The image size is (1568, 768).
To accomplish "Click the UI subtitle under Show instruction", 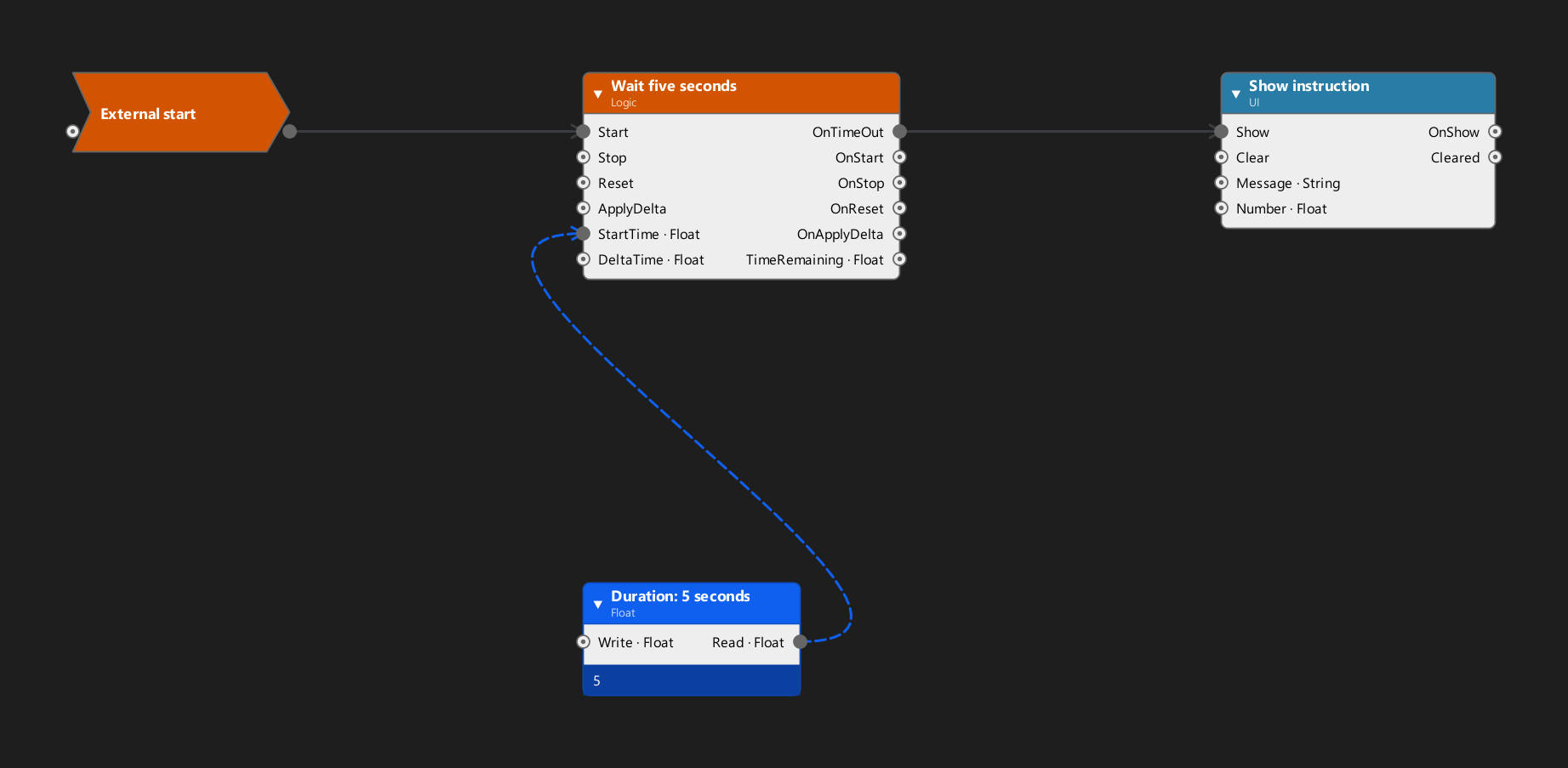I will point(1254,103).
